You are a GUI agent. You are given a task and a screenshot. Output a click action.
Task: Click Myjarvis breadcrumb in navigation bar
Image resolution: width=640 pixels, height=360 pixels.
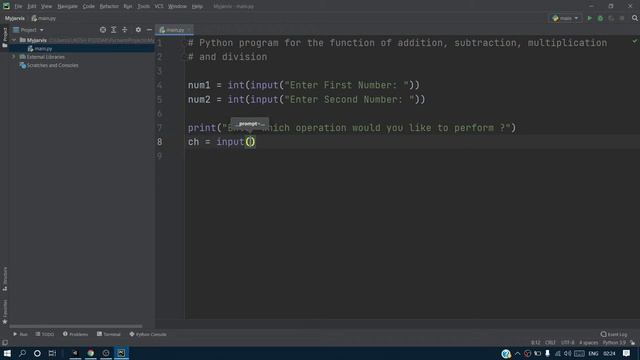point(15,18)
